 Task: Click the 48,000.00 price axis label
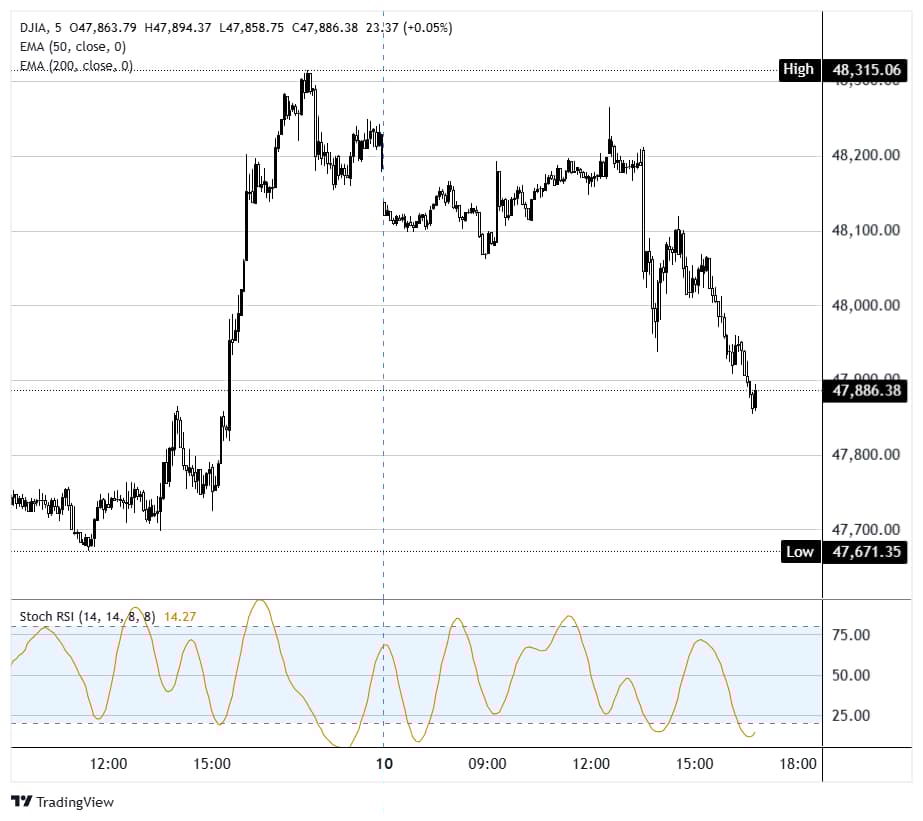click(865, 305)
